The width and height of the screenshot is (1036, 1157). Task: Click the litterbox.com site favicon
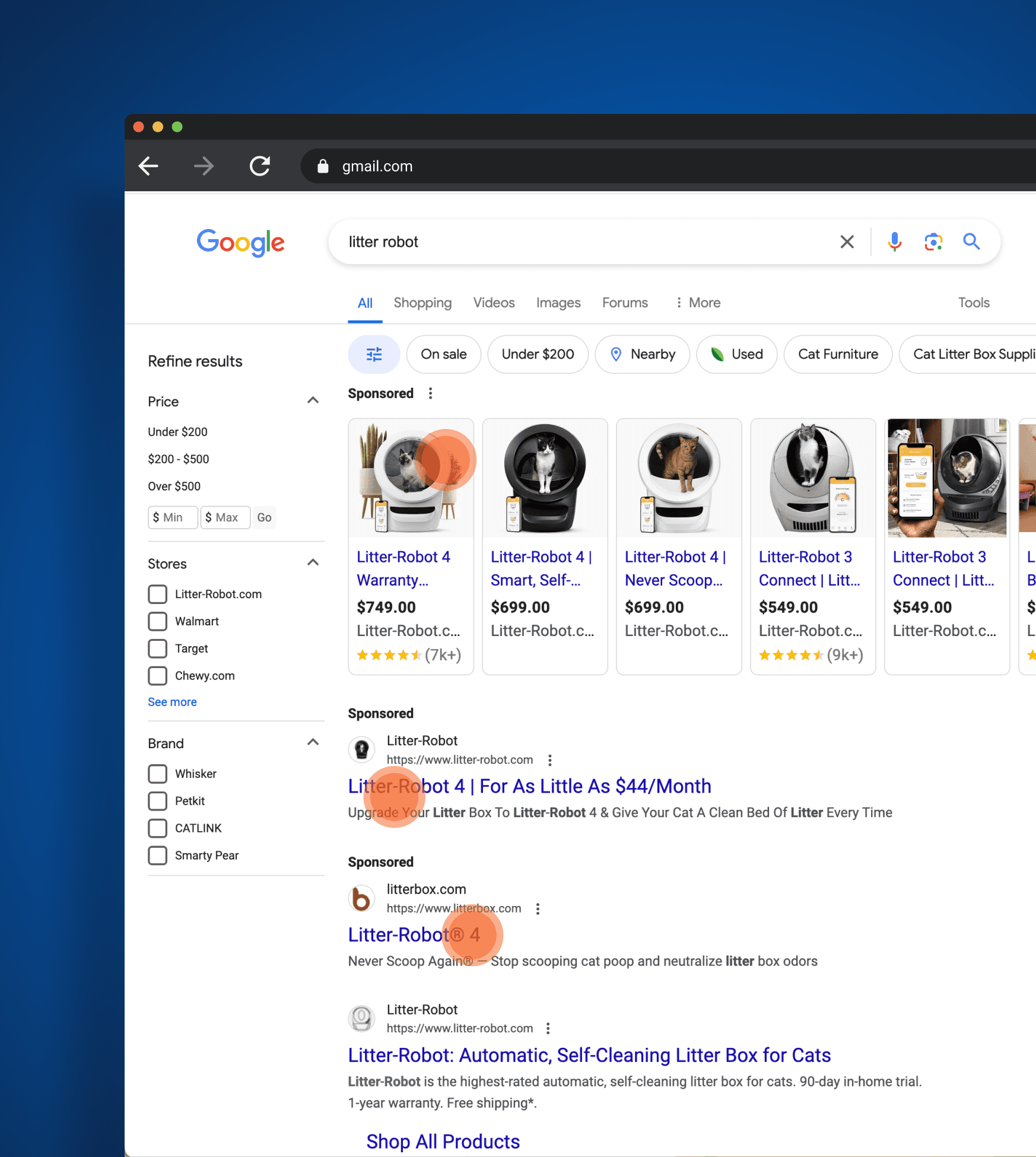pos(361,898)
